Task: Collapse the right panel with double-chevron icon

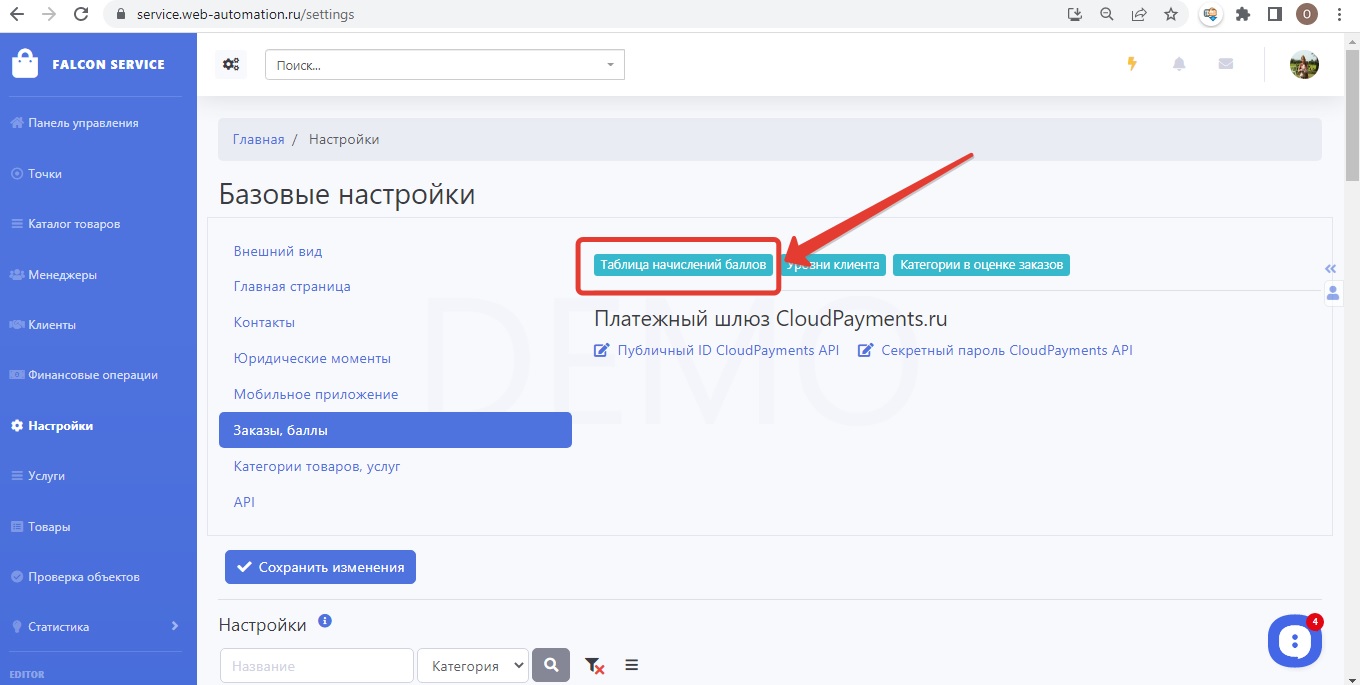Action: [1330, 269]
